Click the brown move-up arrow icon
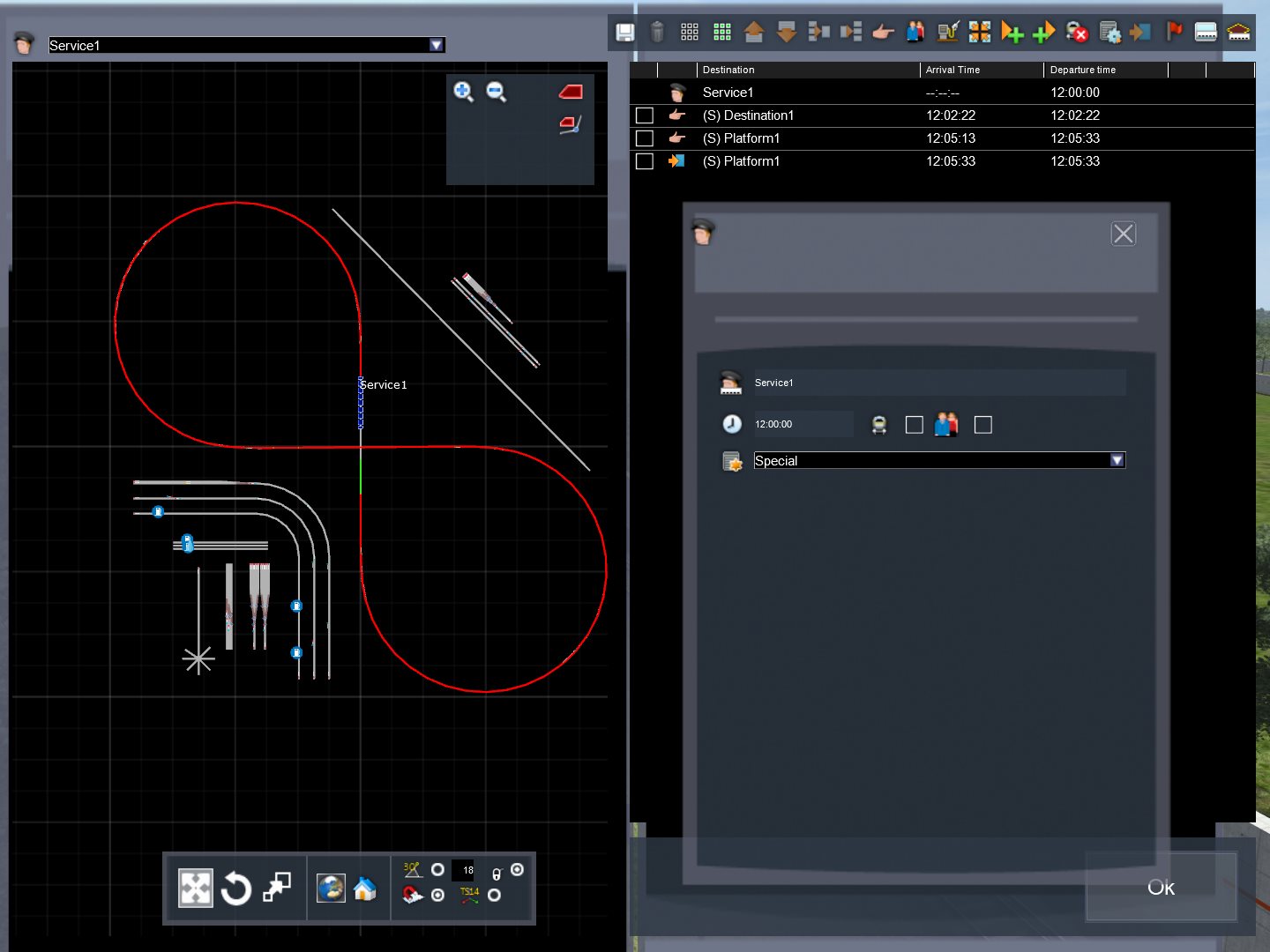Viewport: 1270px width, 952px height. point(754,33)
